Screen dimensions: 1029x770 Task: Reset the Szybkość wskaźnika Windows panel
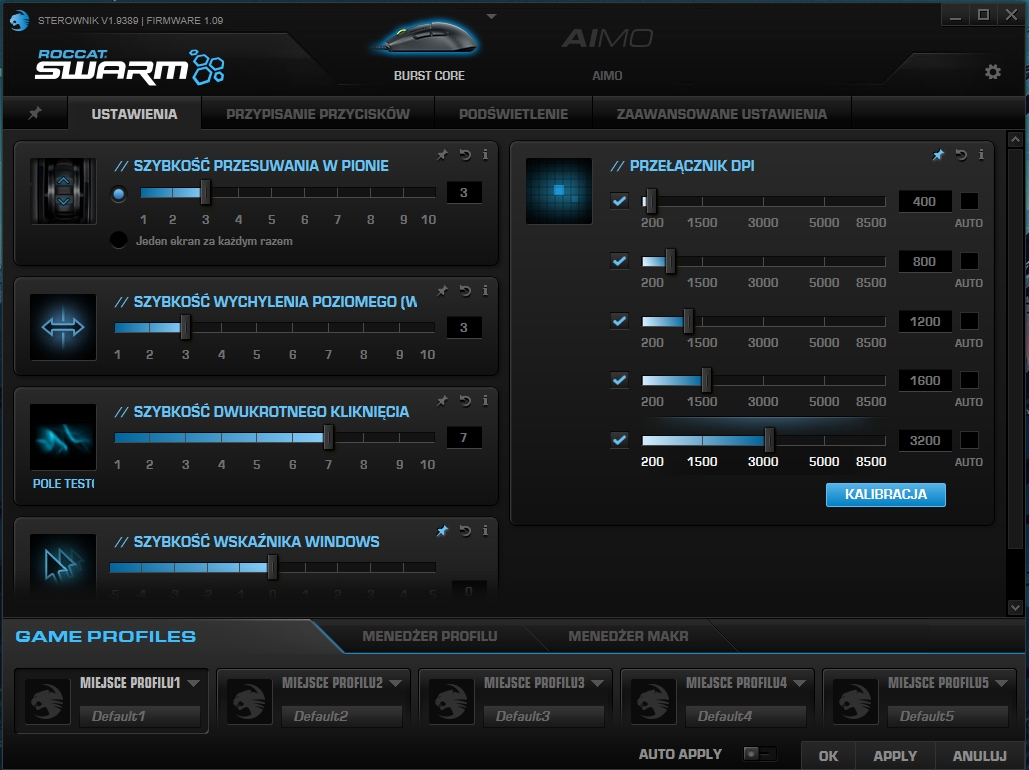(x=465, y=530)
